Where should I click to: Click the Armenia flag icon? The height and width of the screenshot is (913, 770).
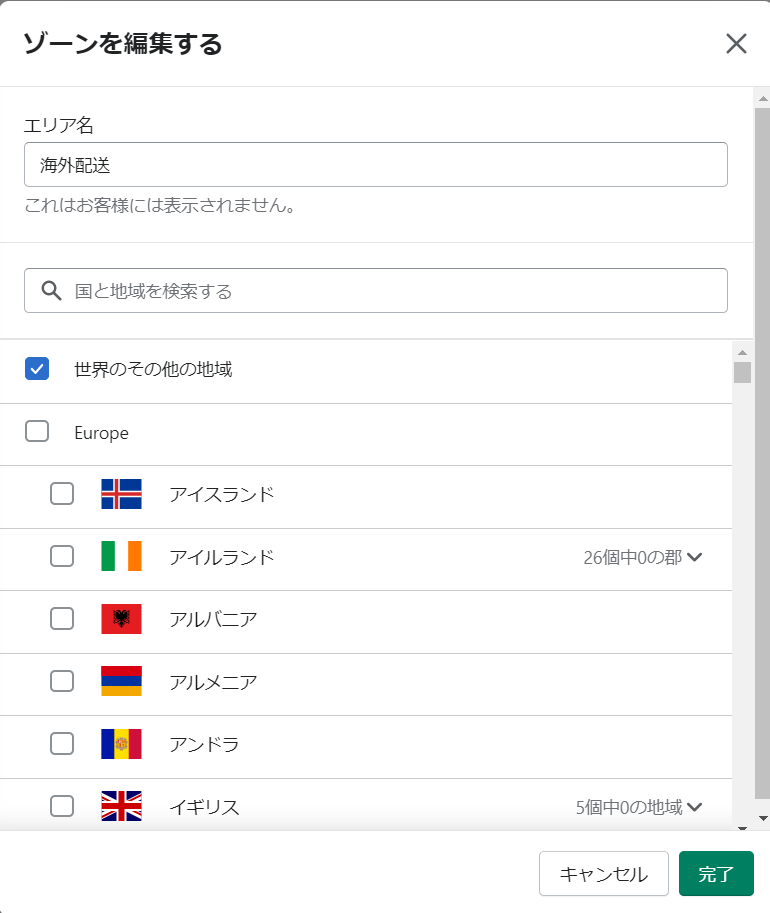pyautogui.click(x=121, y=681)
